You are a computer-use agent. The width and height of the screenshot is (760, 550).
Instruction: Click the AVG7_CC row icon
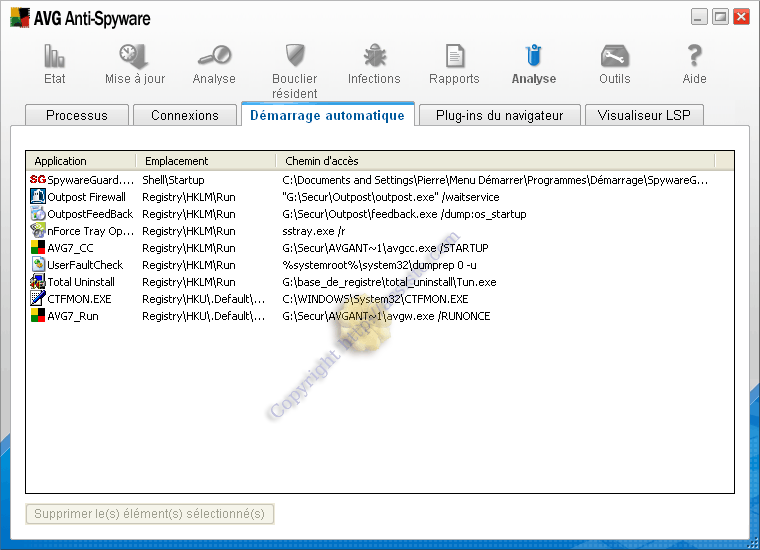(x=37, y=248)
